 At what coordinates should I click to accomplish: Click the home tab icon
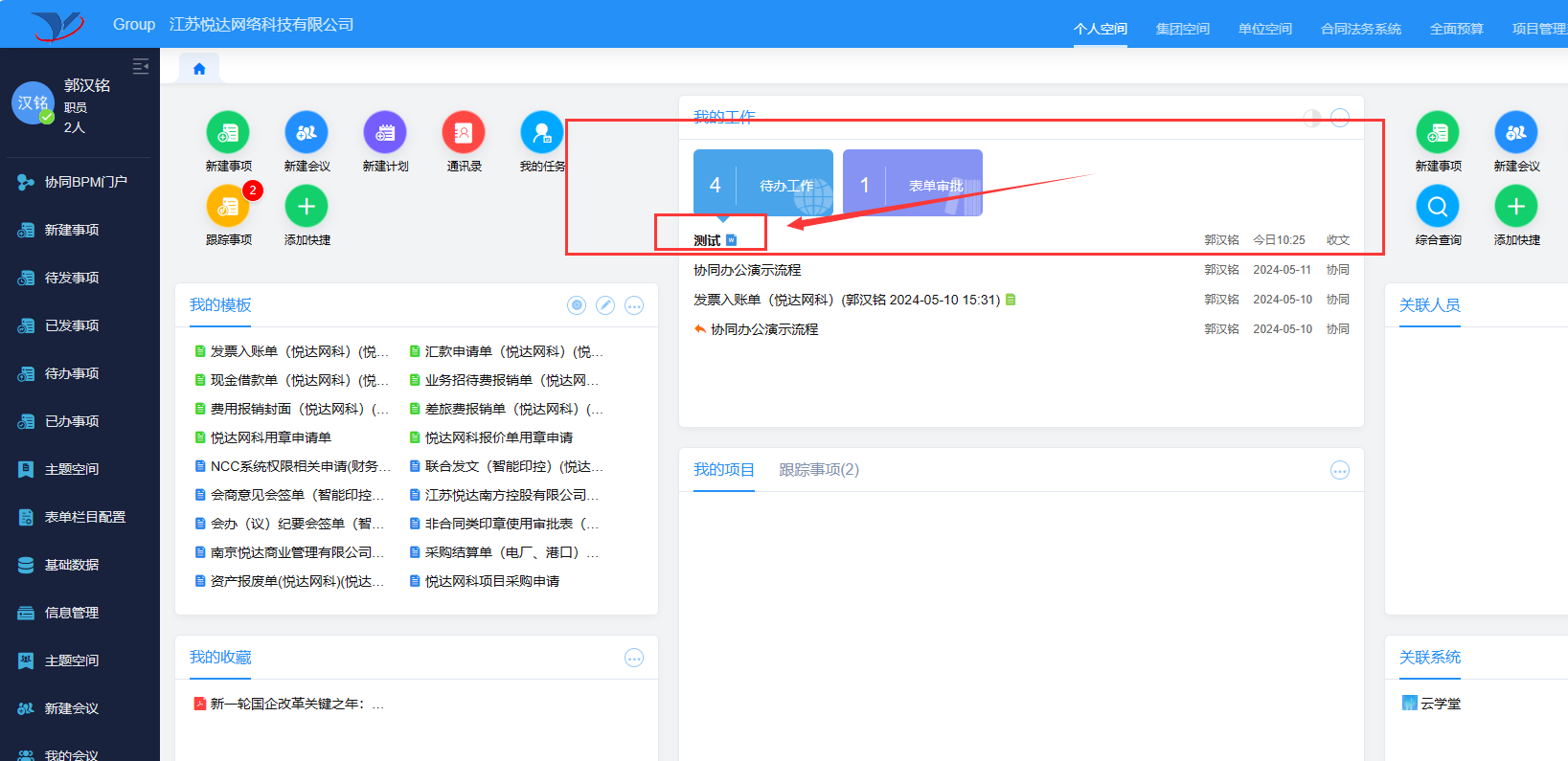[x=199, y=69]
